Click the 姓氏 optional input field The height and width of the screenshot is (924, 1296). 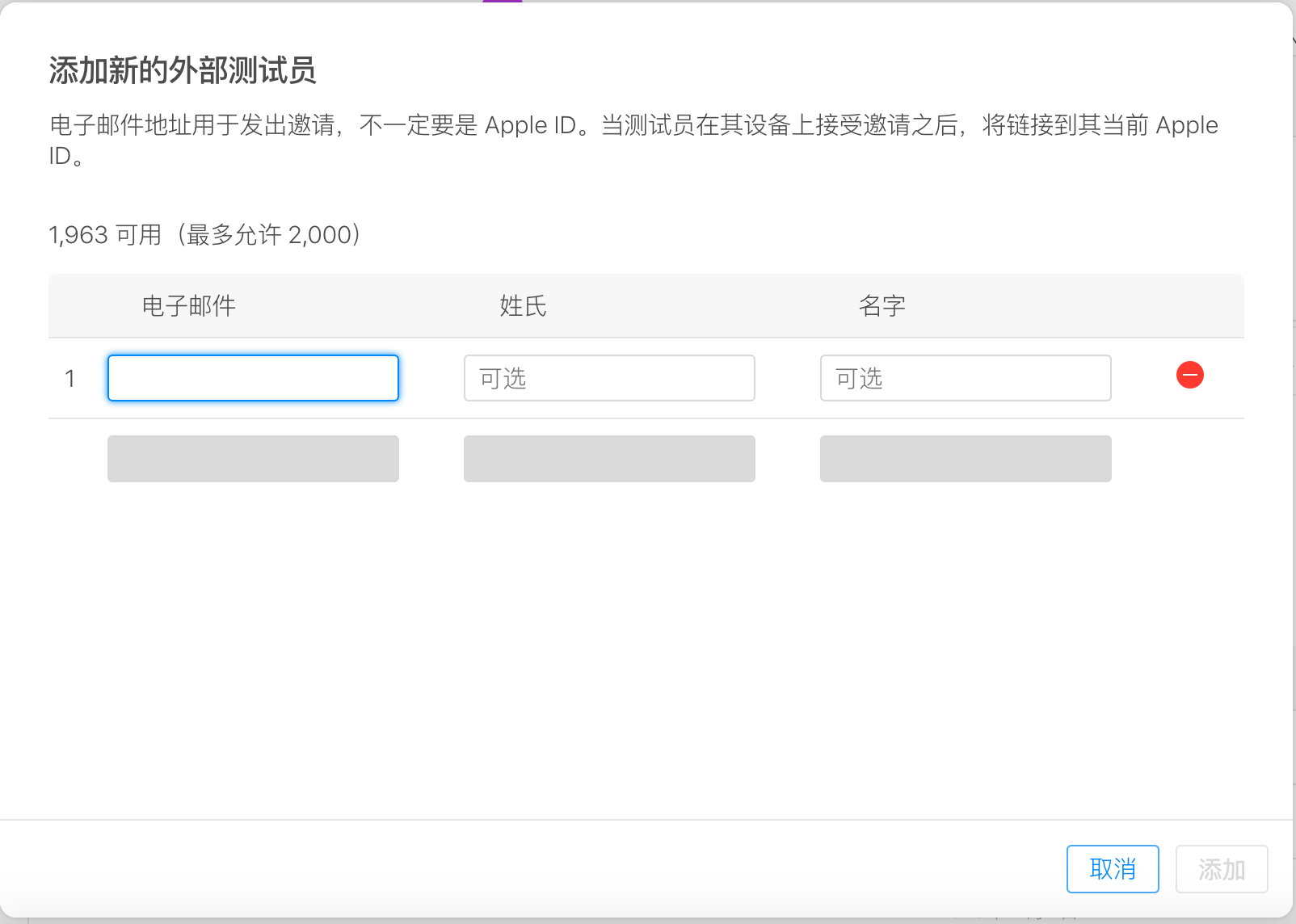(609, 378)
